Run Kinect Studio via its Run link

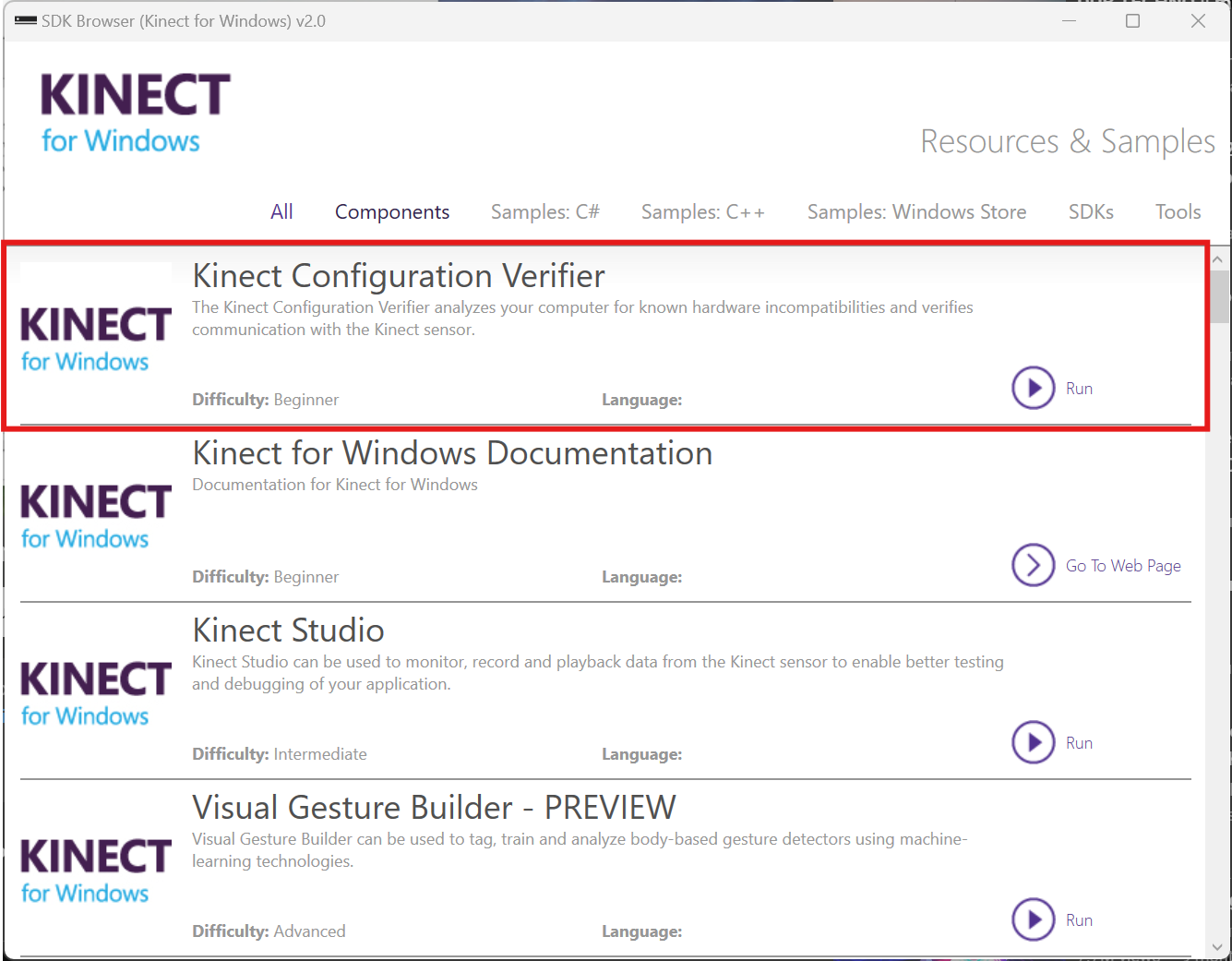pos(1079,743)
